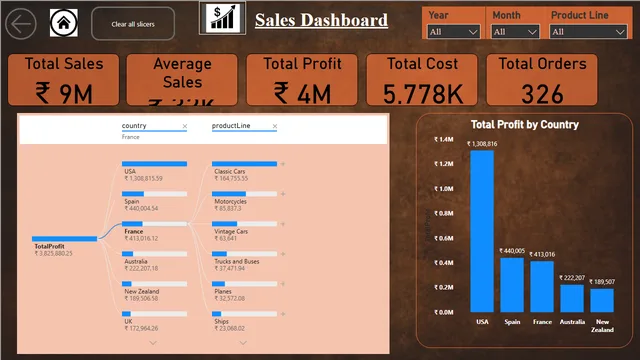Expand Trucks and Buses node plus icon
This screenshot has width=640, height=360.
coord(282,254)
